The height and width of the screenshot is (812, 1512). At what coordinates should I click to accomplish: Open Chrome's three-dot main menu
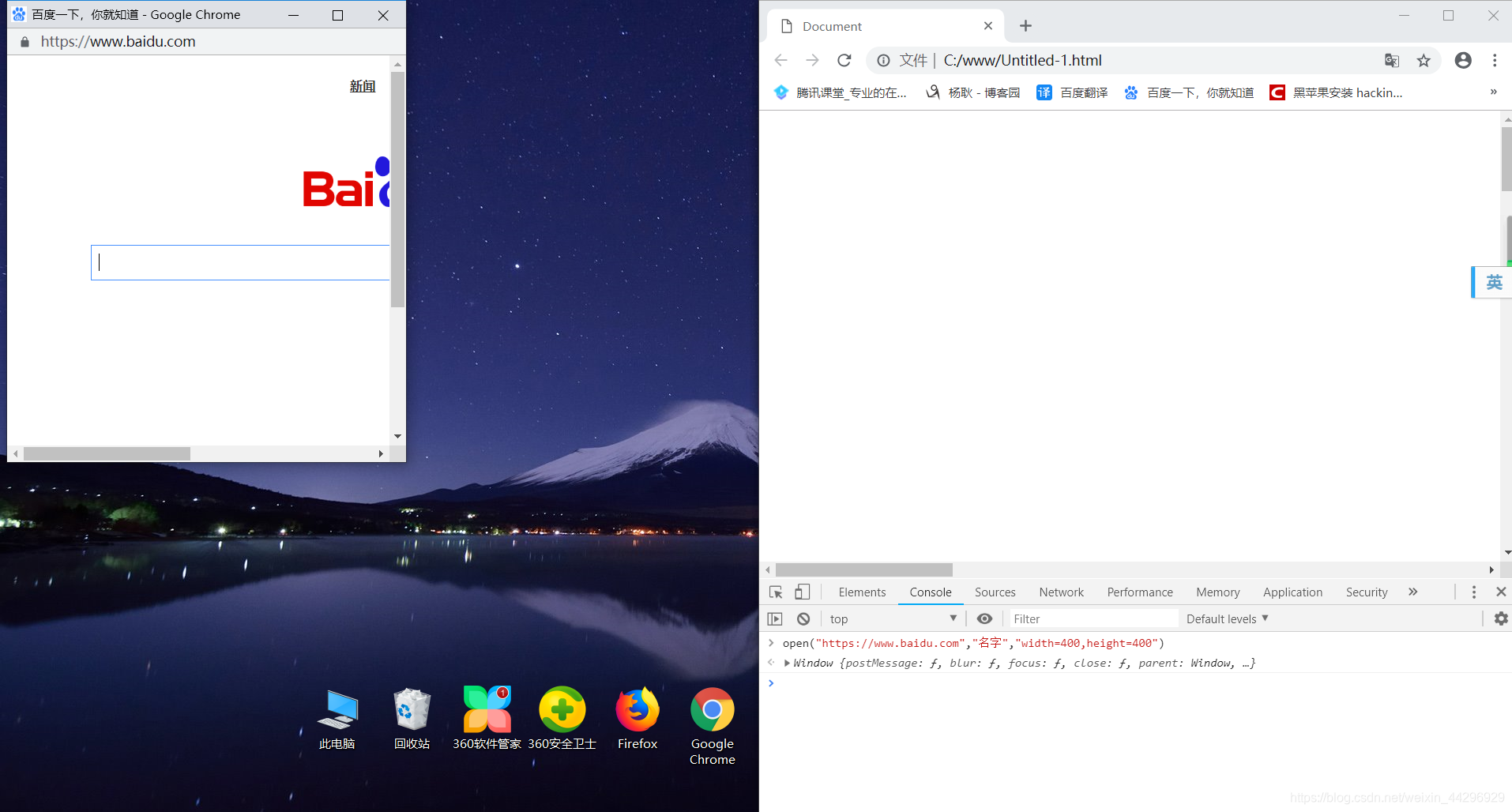tap(1495, 60)
